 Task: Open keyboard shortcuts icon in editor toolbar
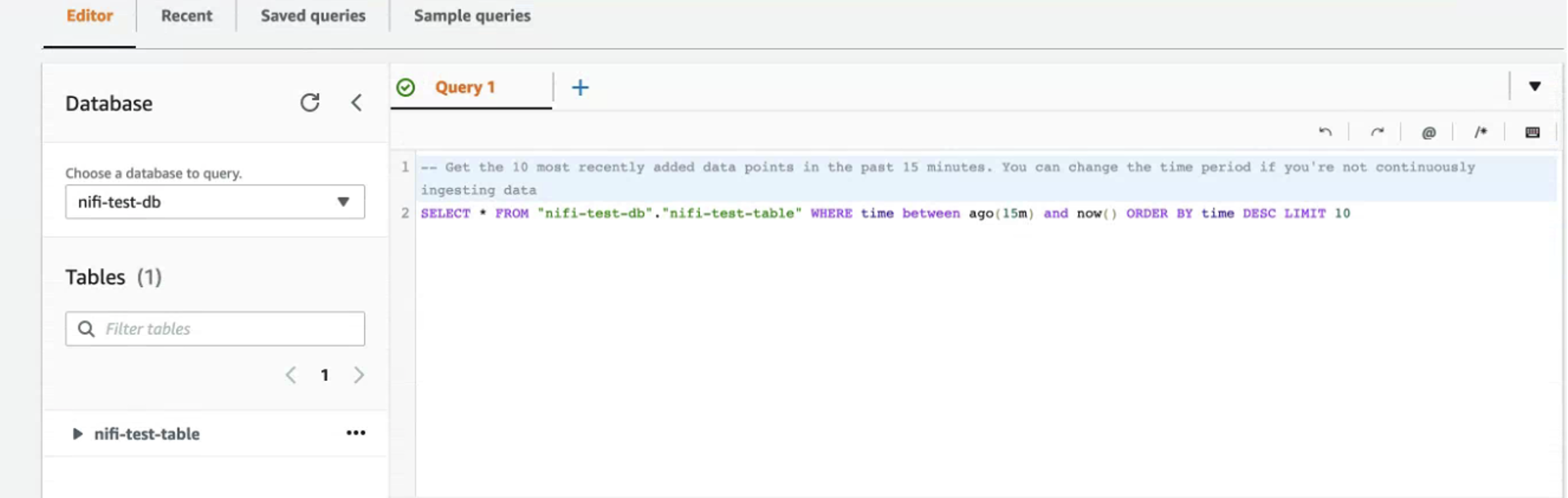pyautogui.click(x=1532, y=132)
